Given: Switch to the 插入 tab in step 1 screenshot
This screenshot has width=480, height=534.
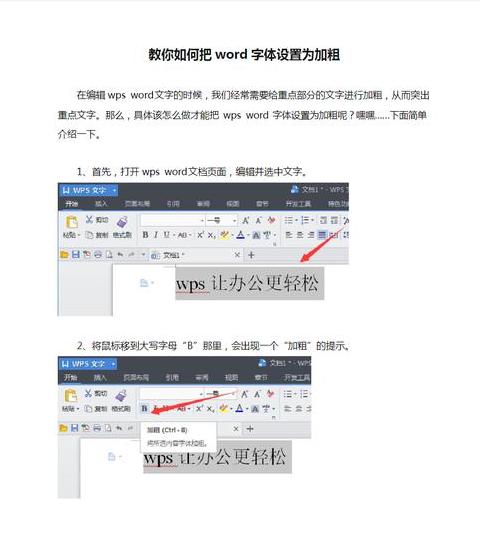Looking at the screenshot, I should (101, 204).
